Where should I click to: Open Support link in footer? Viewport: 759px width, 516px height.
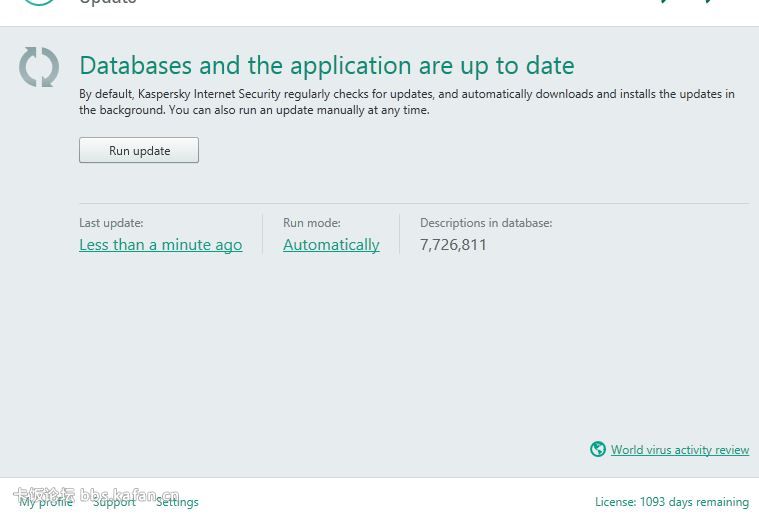(114, 502)
